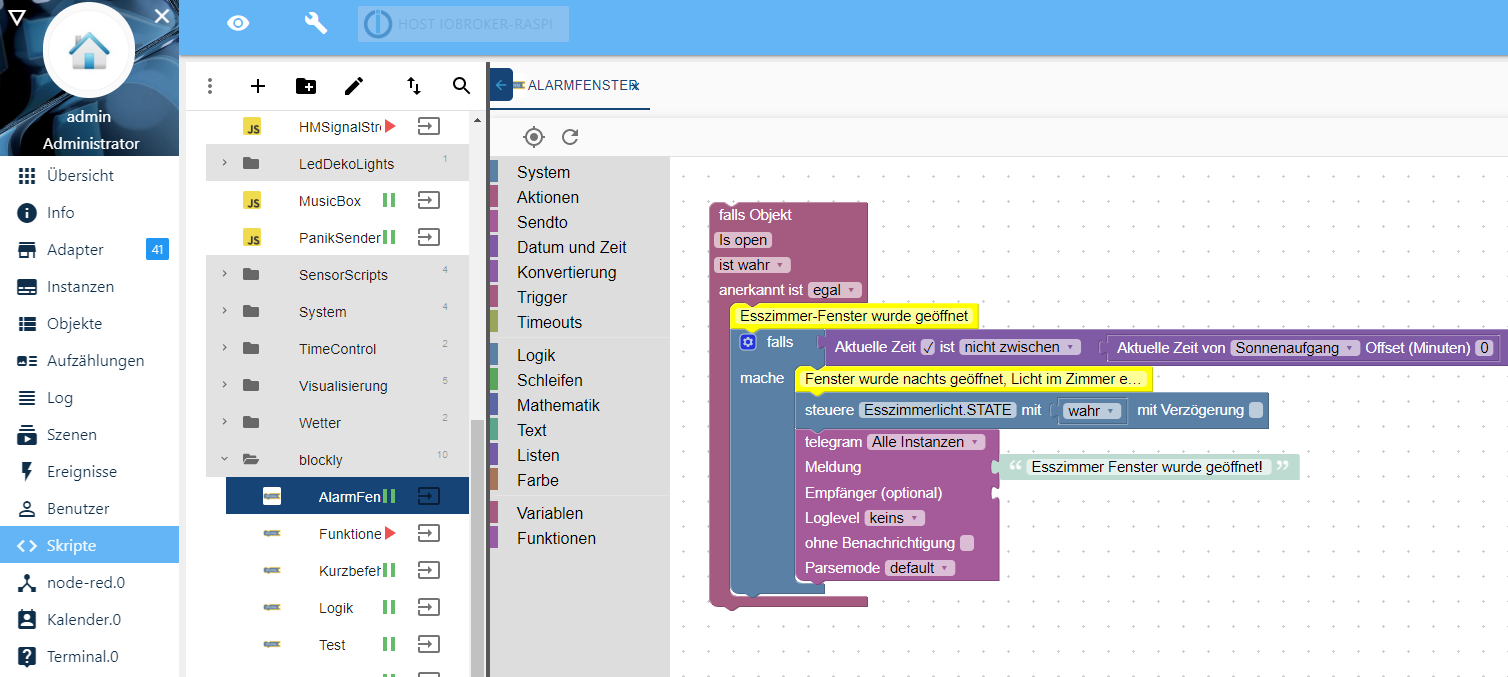Click HOST IOBROKER-RASPI button

coord(463,24)
